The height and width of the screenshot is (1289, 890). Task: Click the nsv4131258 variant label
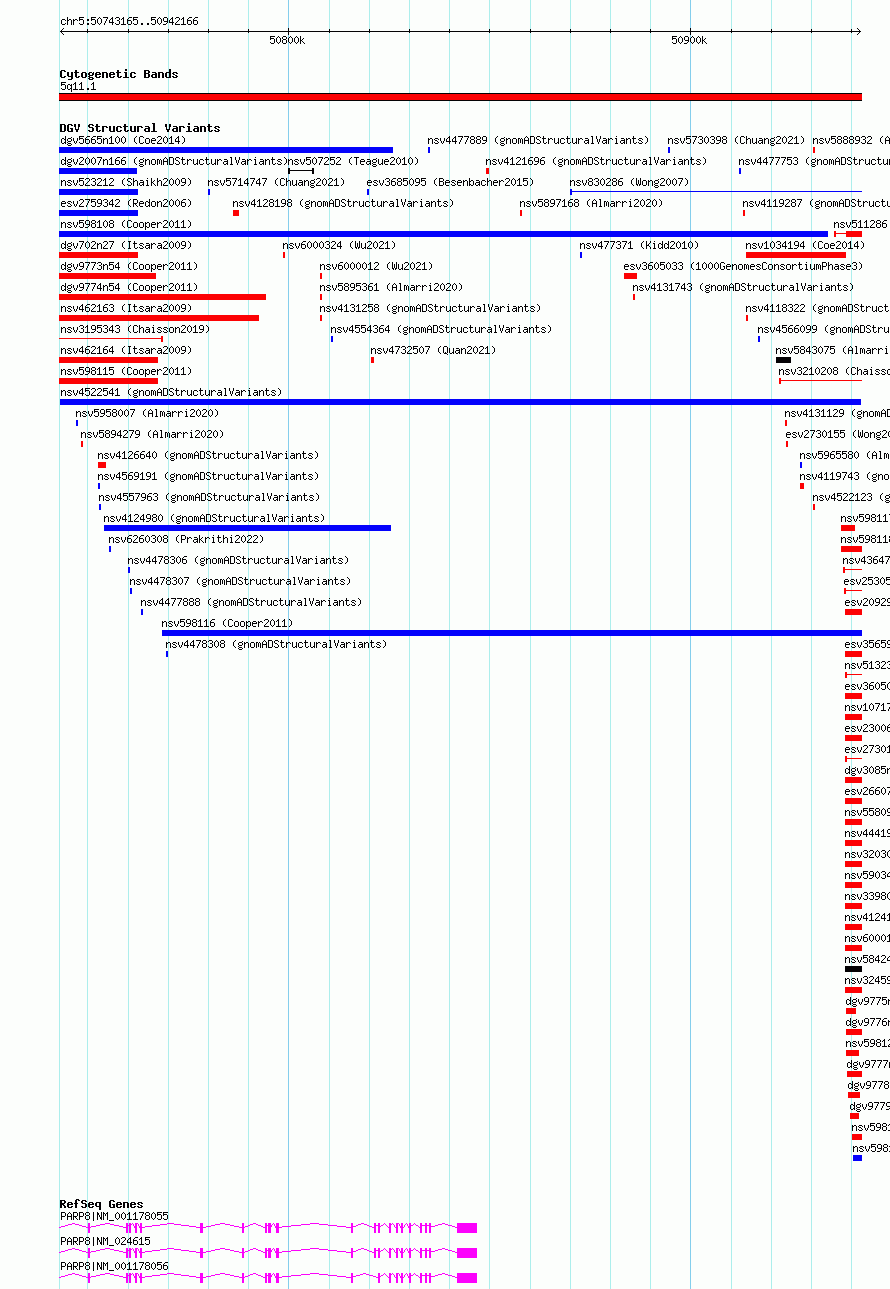coord(430,308)
